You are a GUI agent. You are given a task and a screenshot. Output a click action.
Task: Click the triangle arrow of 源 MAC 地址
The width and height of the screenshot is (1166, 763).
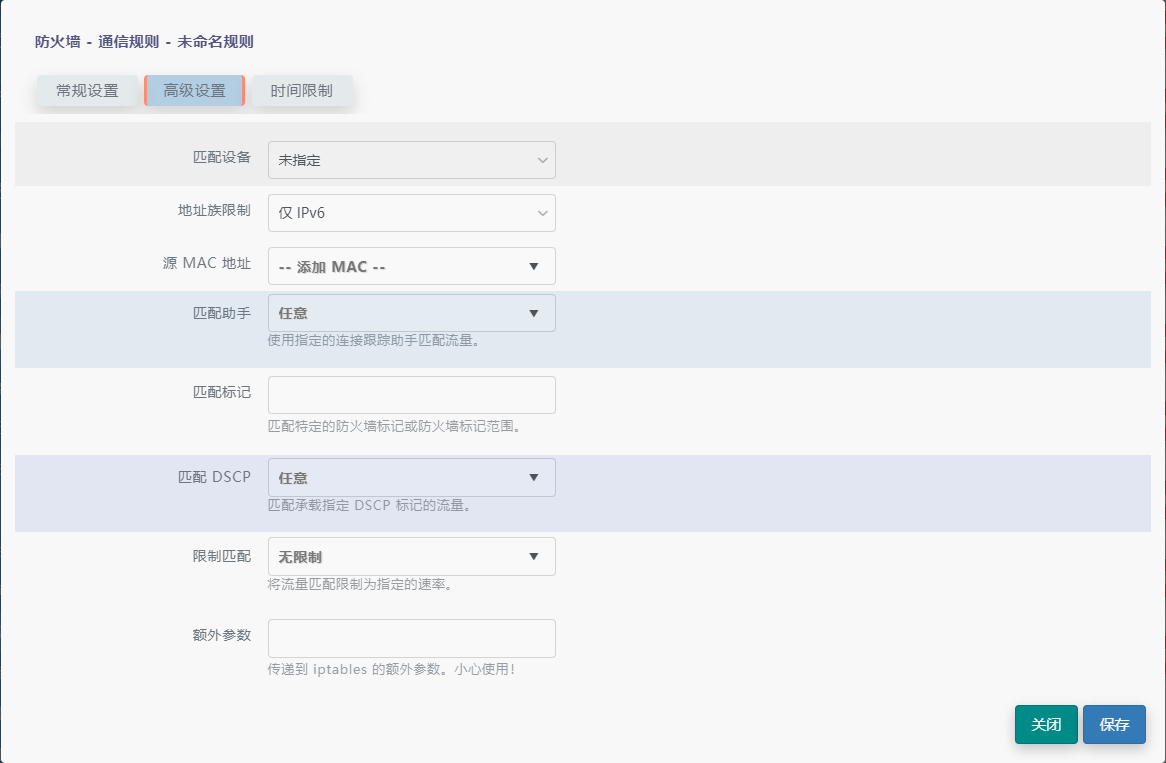(x=533, y=267)
